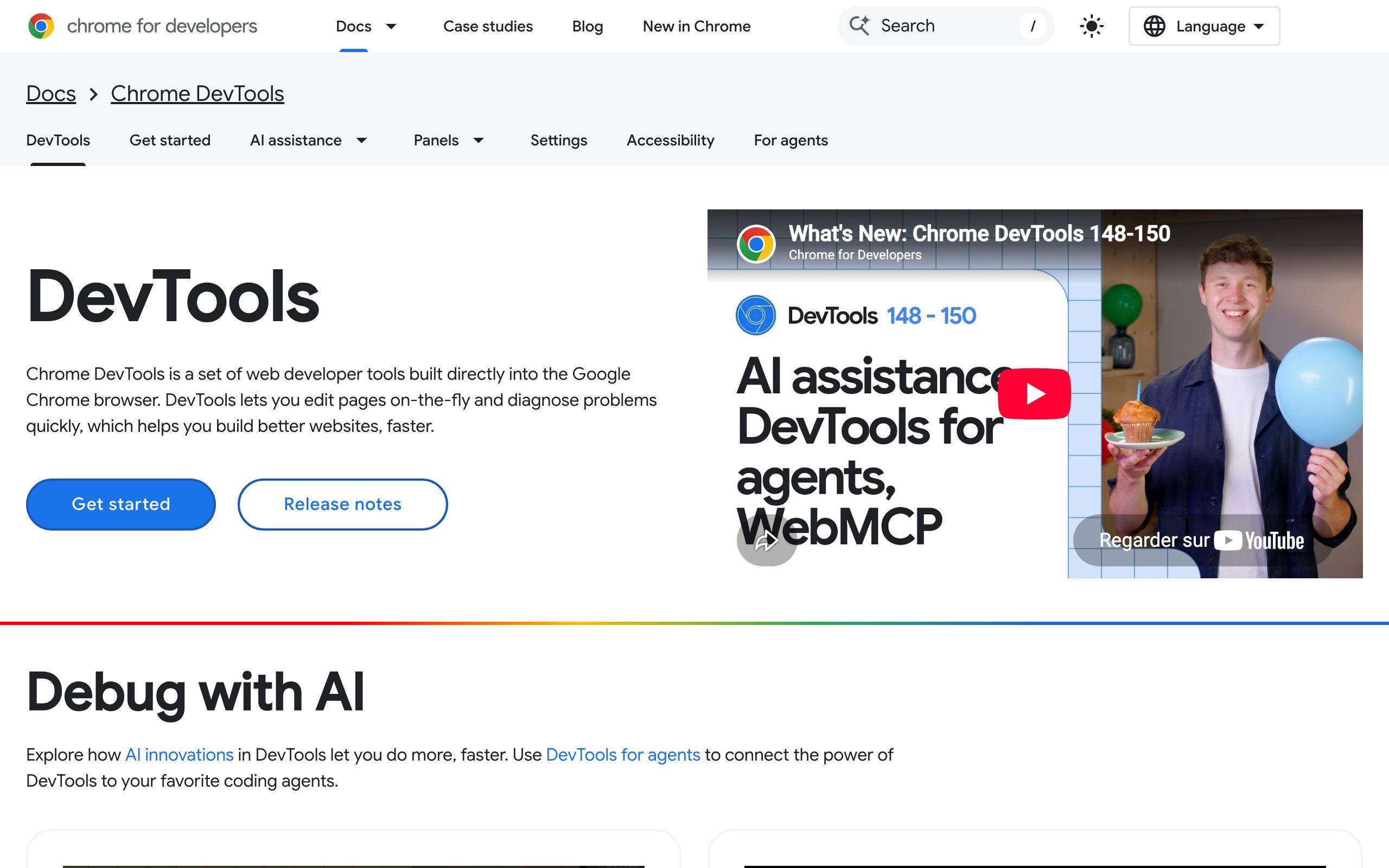Viewport: 1389px width, 868px height.
Task: Open Regarder sur YouTube link
Action: 1202,540
